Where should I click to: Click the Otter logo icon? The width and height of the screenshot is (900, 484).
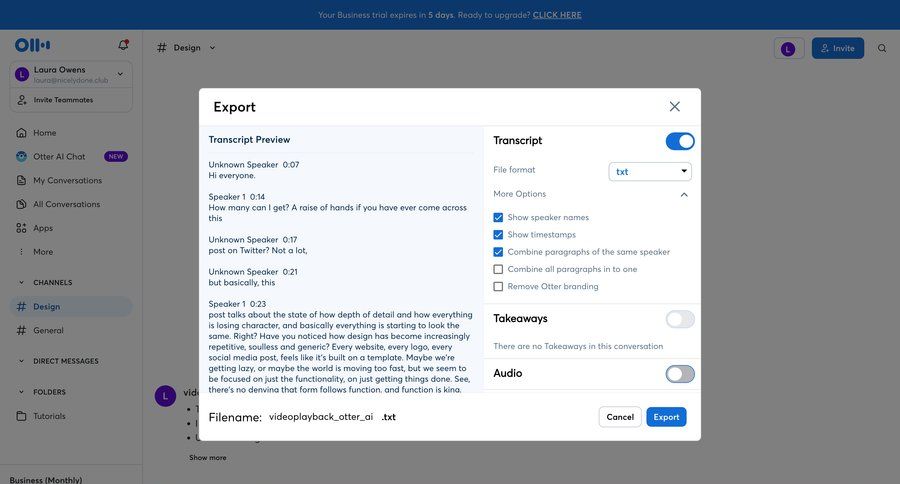click(x=32, y=45)
